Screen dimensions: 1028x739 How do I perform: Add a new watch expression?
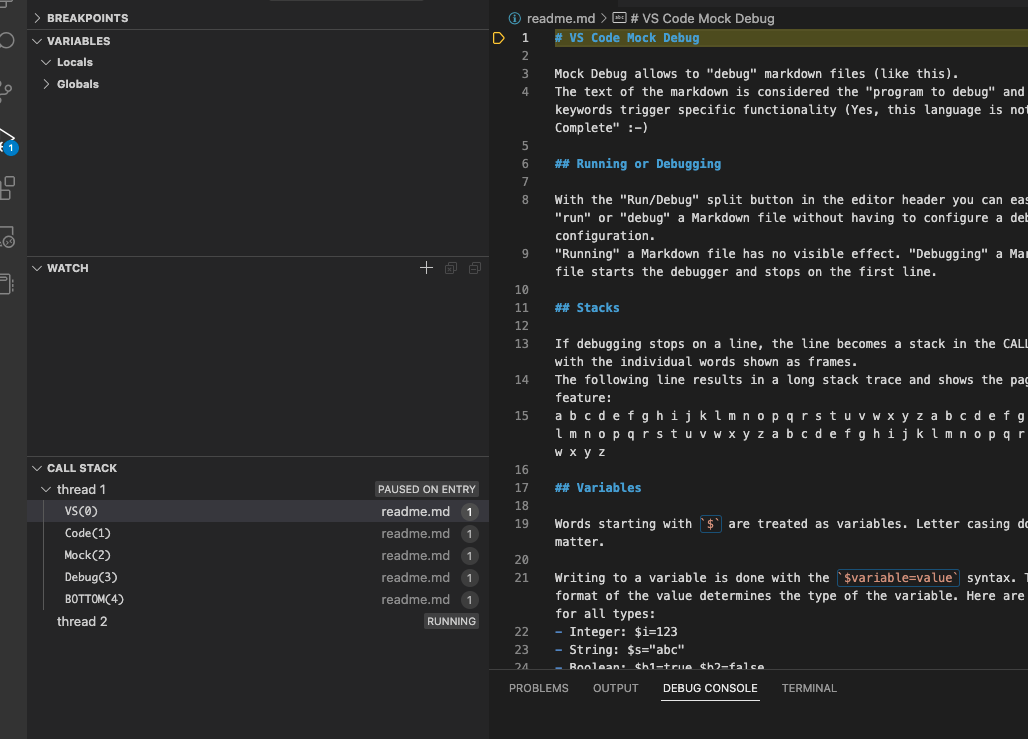(426, 268)
